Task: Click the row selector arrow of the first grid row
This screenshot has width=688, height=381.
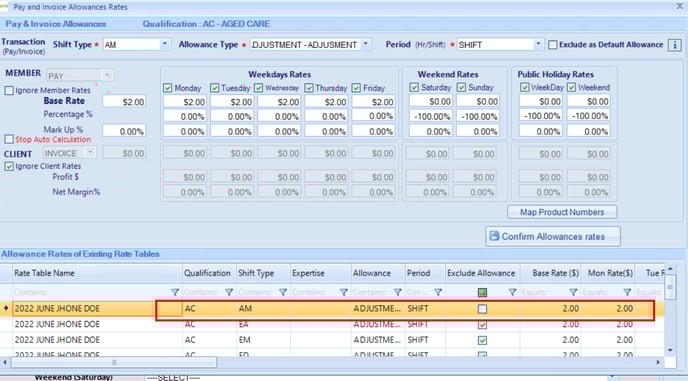Action: tap(6, 309)
